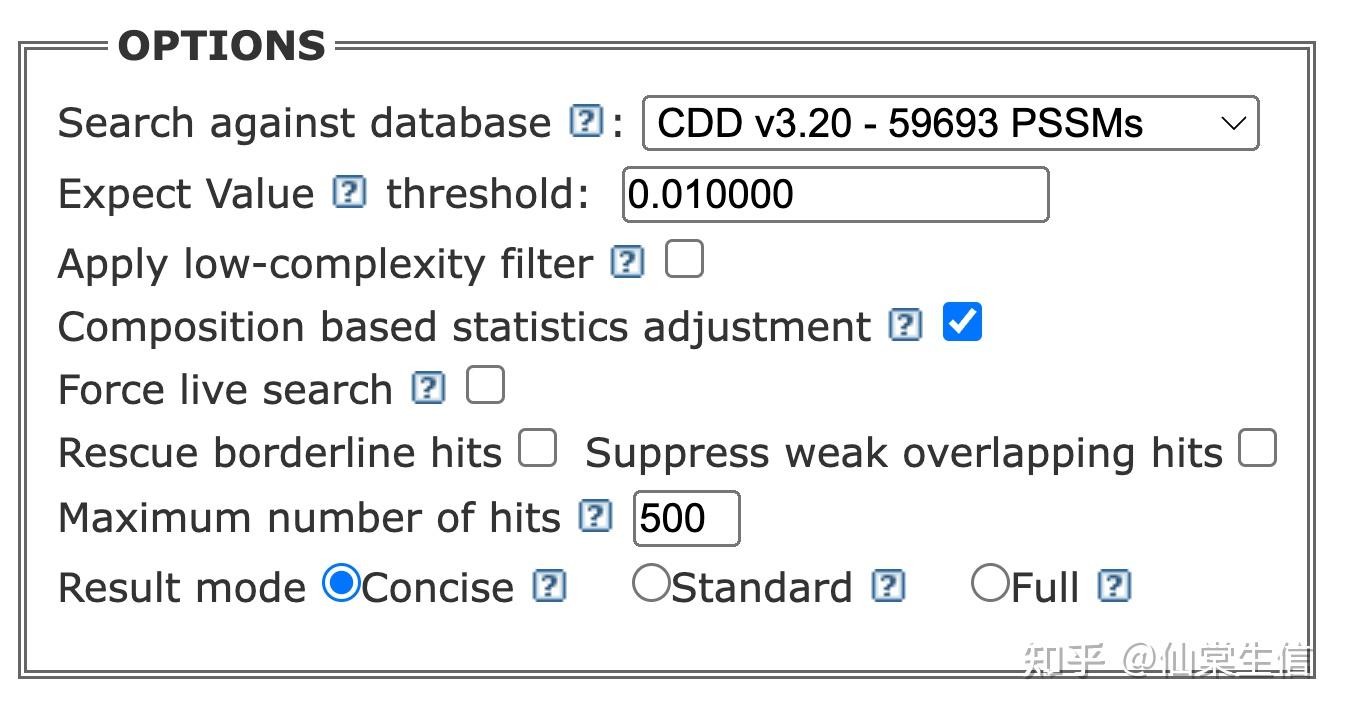Switch result mode to Full

tap(990, 584)
